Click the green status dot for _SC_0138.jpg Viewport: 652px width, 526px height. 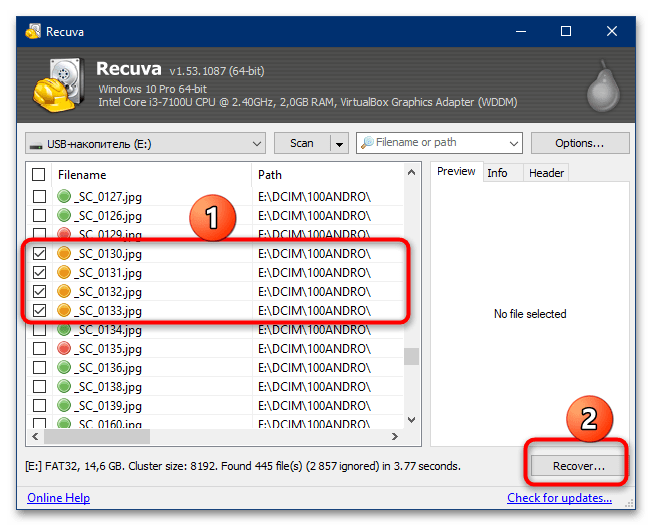(64, 386)
